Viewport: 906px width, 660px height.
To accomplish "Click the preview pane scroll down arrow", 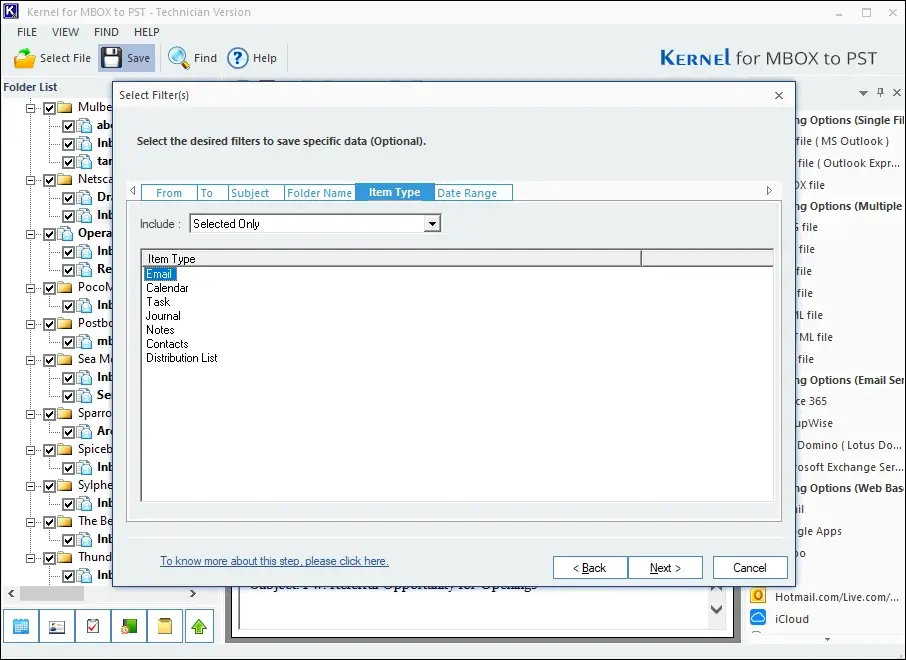I will point(716,609).
